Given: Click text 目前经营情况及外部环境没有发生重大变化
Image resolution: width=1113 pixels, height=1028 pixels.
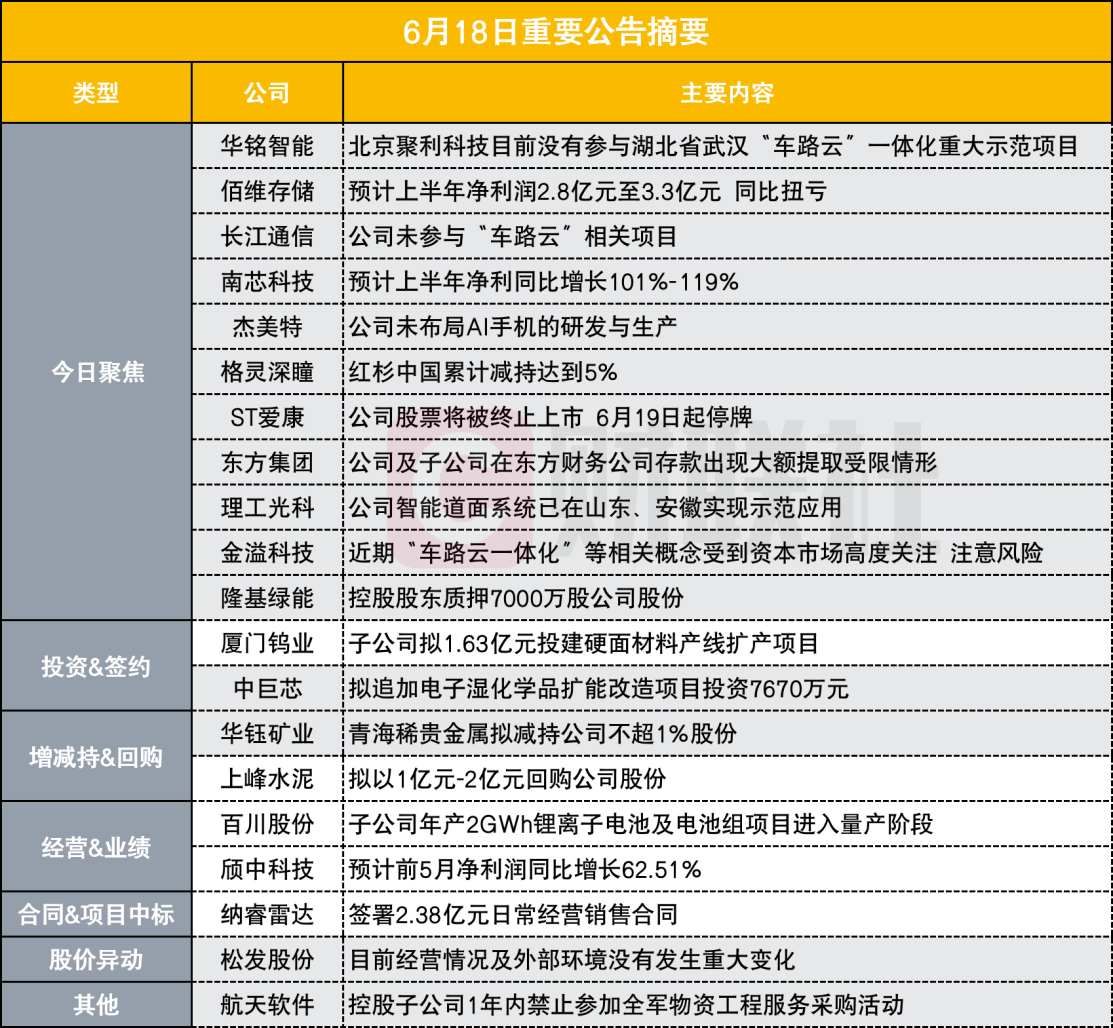Looking at the screenshot, I should [572, 960].
